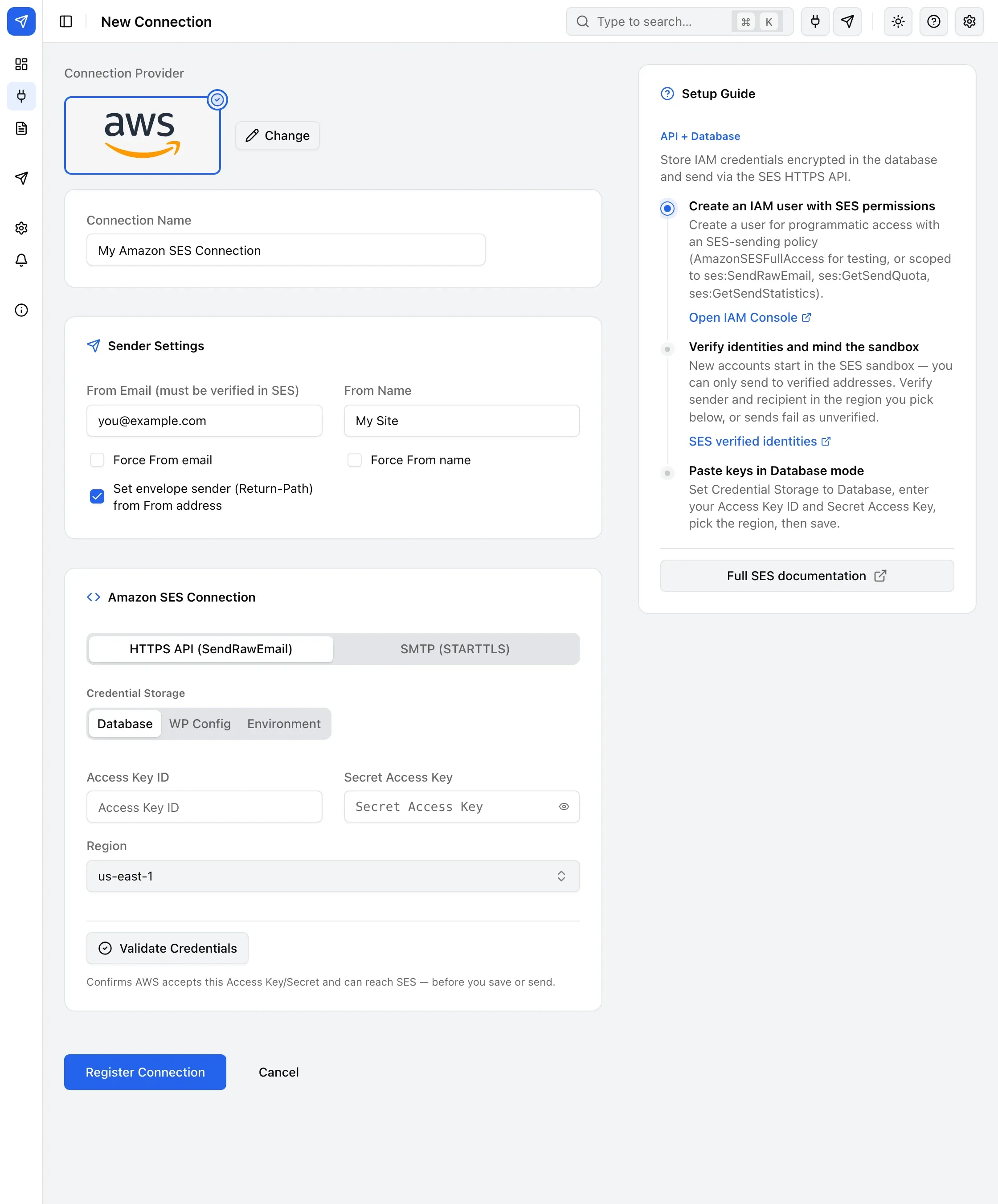Click the Cancel button
The width and height of the screenshot is (998, 1204).
(x=278, y=1072)
